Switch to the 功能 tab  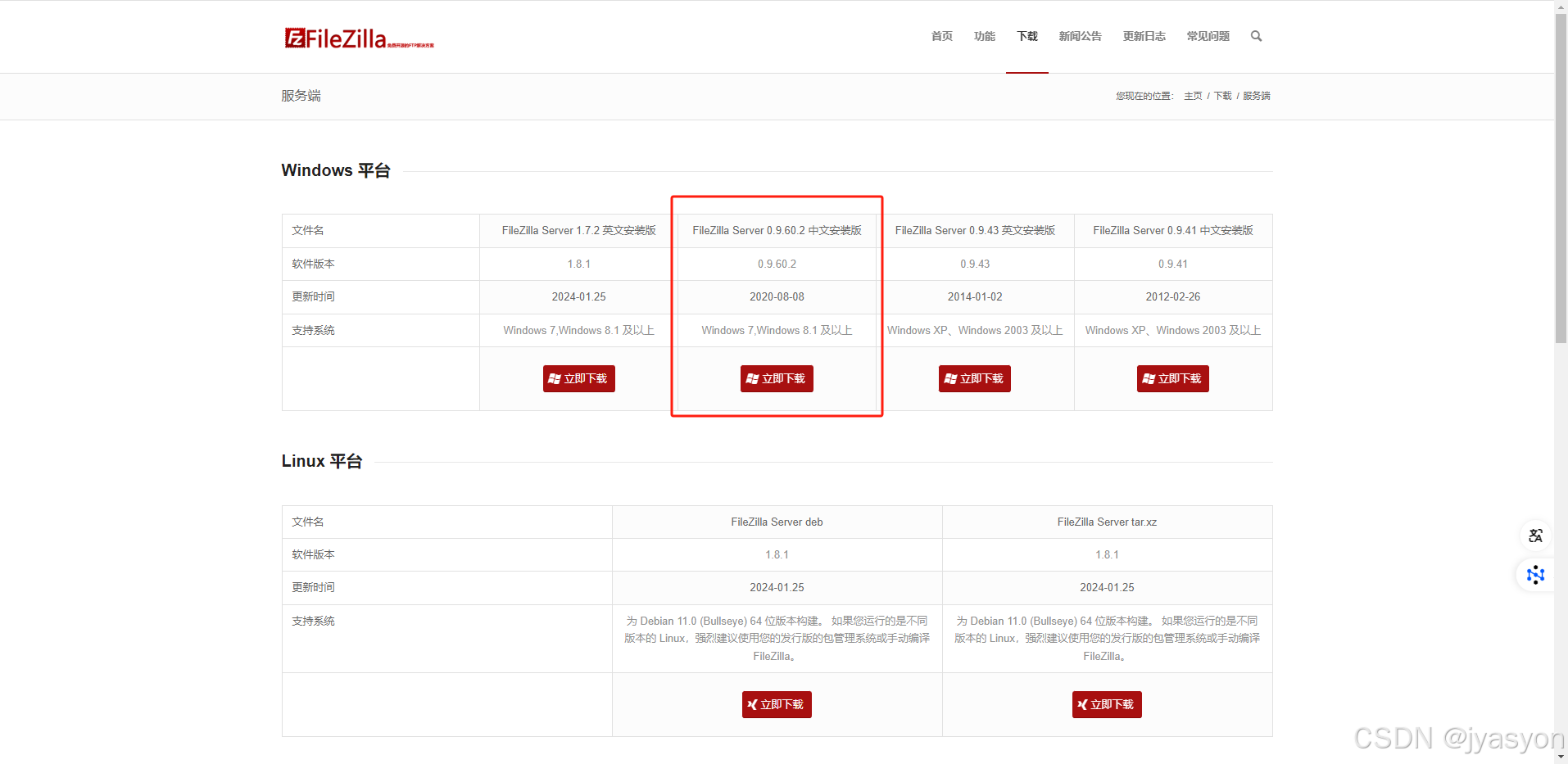pos(983,36)
